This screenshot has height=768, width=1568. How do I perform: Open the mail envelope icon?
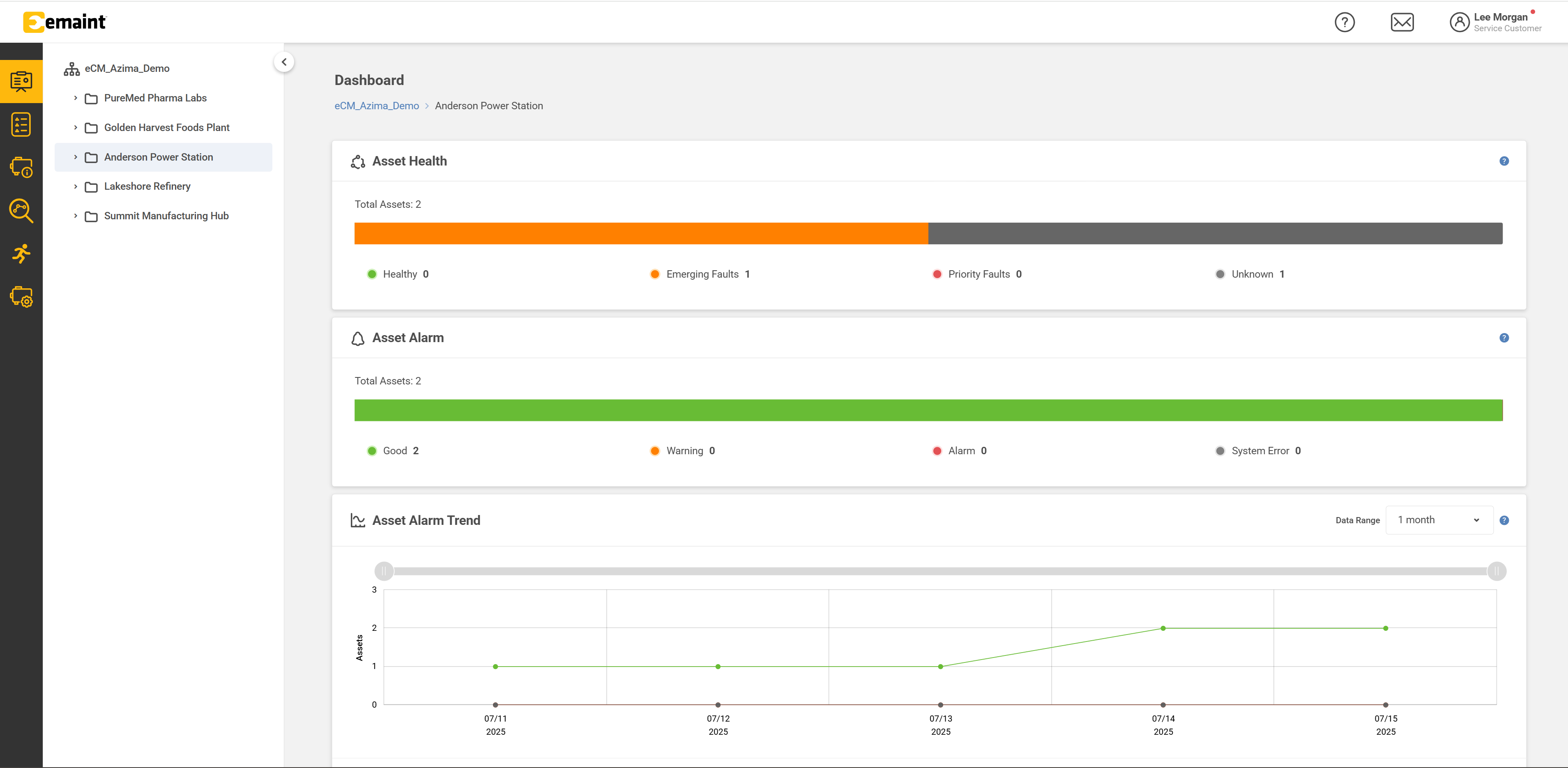[x=1402, y=23]
